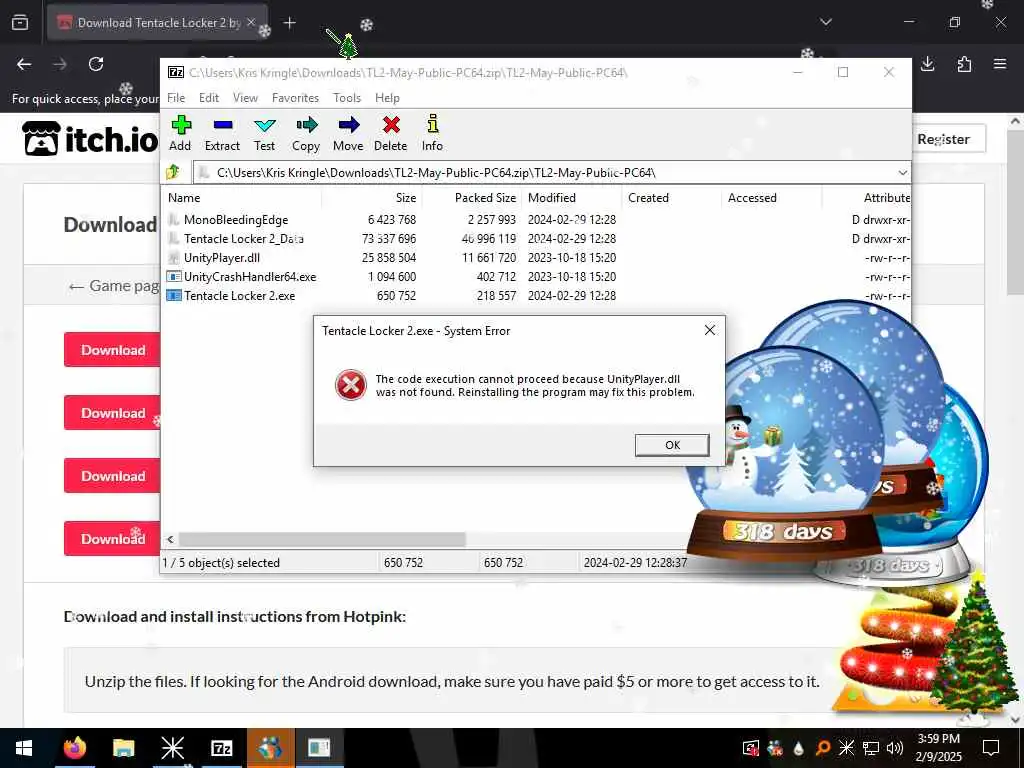This screenshot has height=768, width=1024.
Task: Go back to the Game page link
Action: click(x=114, y=286)
